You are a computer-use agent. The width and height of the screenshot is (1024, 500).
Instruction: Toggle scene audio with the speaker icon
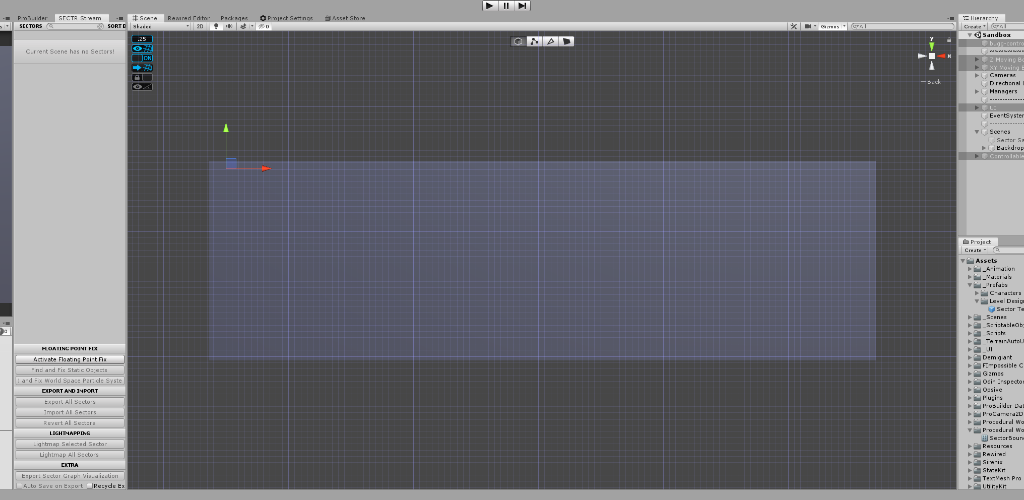(x=229, y=26)
